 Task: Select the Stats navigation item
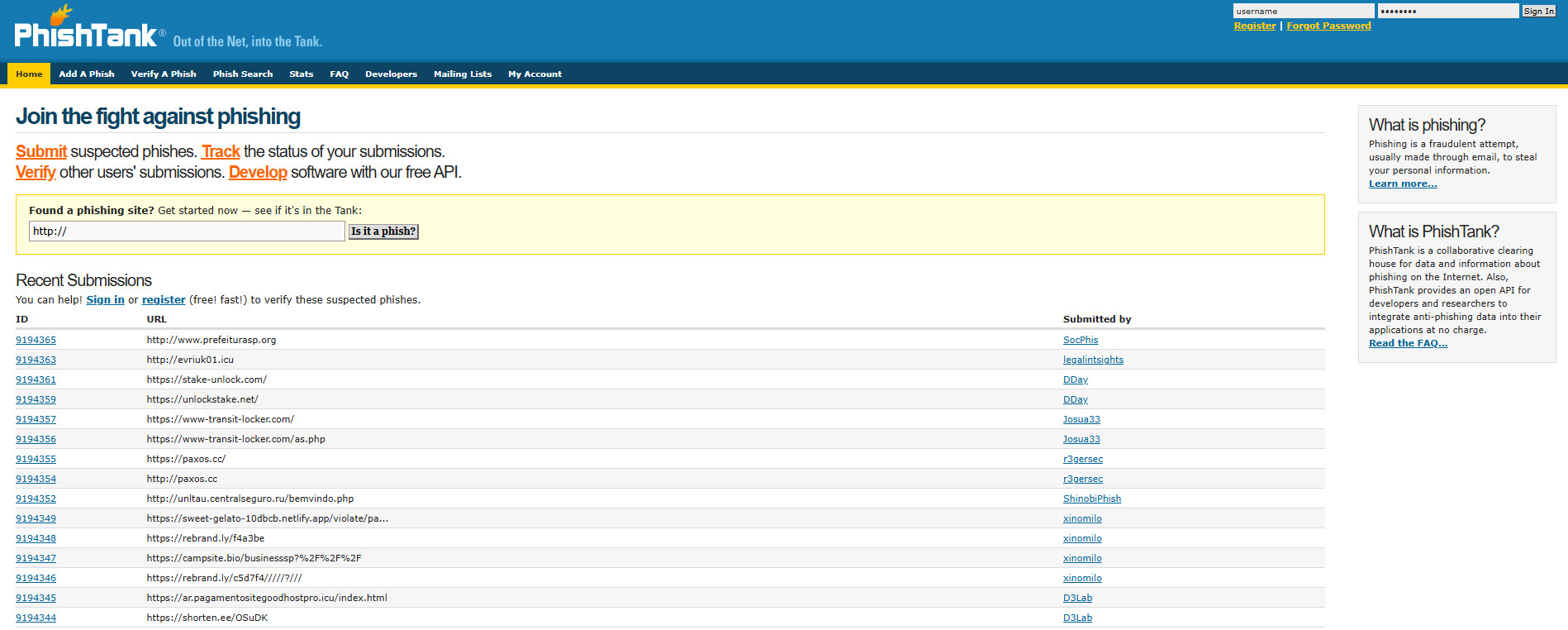(x=302, y=74)
